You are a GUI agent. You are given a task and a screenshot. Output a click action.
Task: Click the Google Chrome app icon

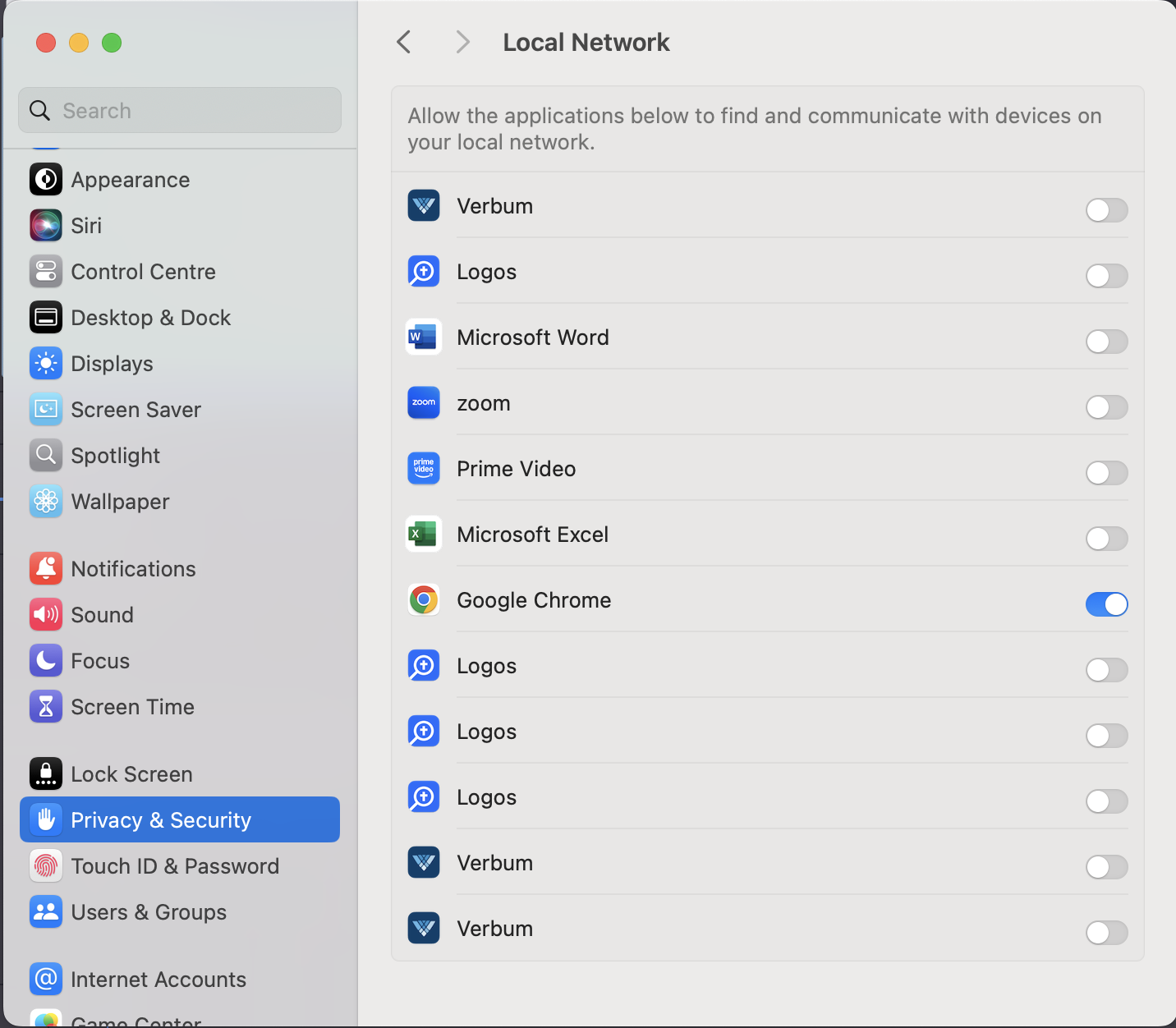pyautogui.click(x=424, y=599)
